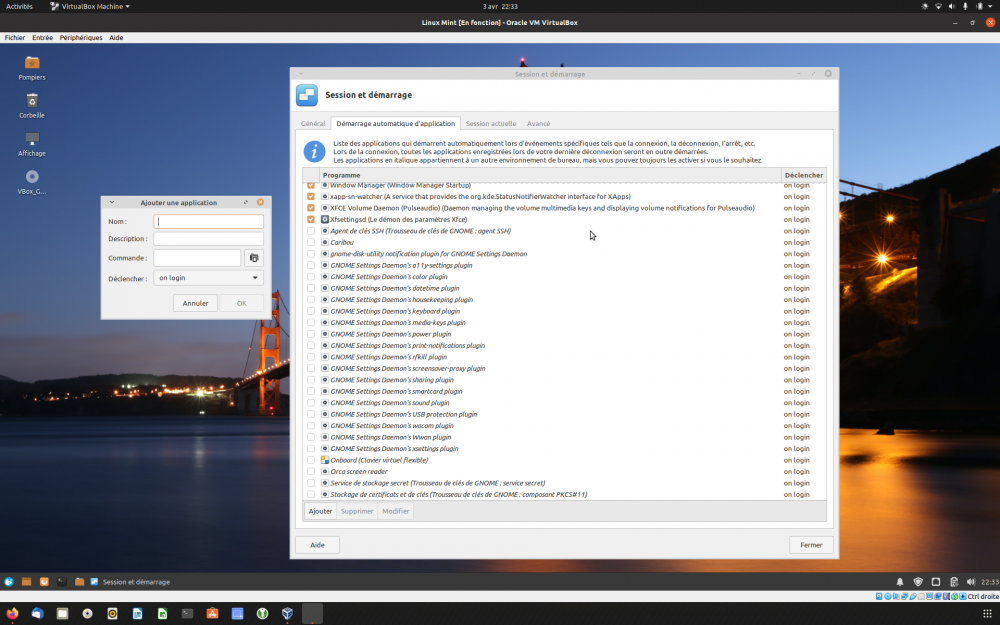This screenshot has height=625, width=1000.
Task: Click the Annuler button
Action: pos(195,303)
